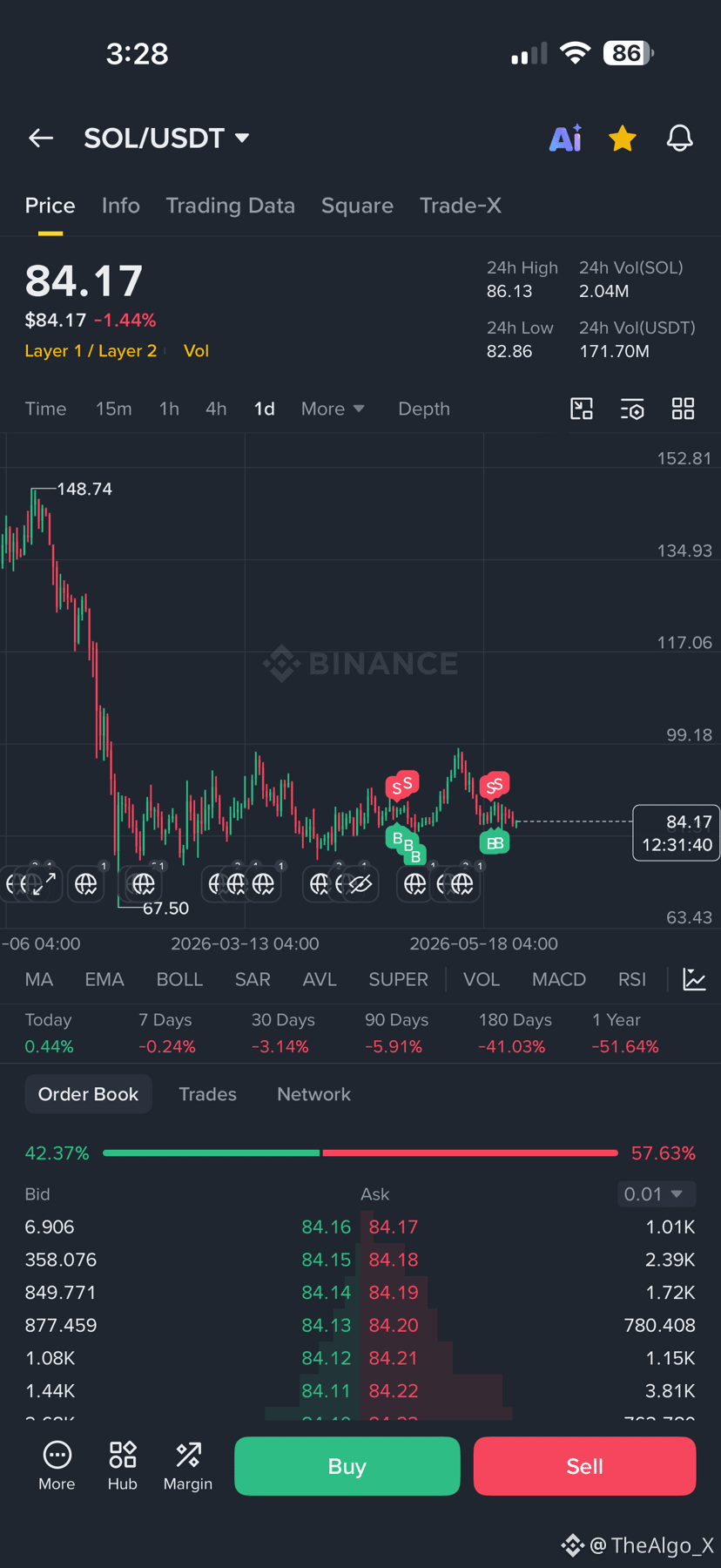Tap the red Sell button

pos(584,1466)
